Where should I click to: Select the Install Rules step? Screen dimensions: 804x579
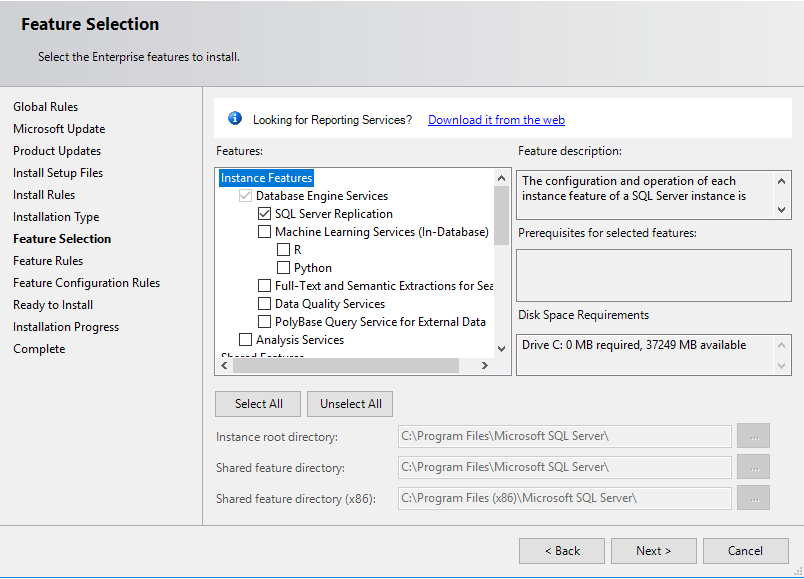(44, 195)
